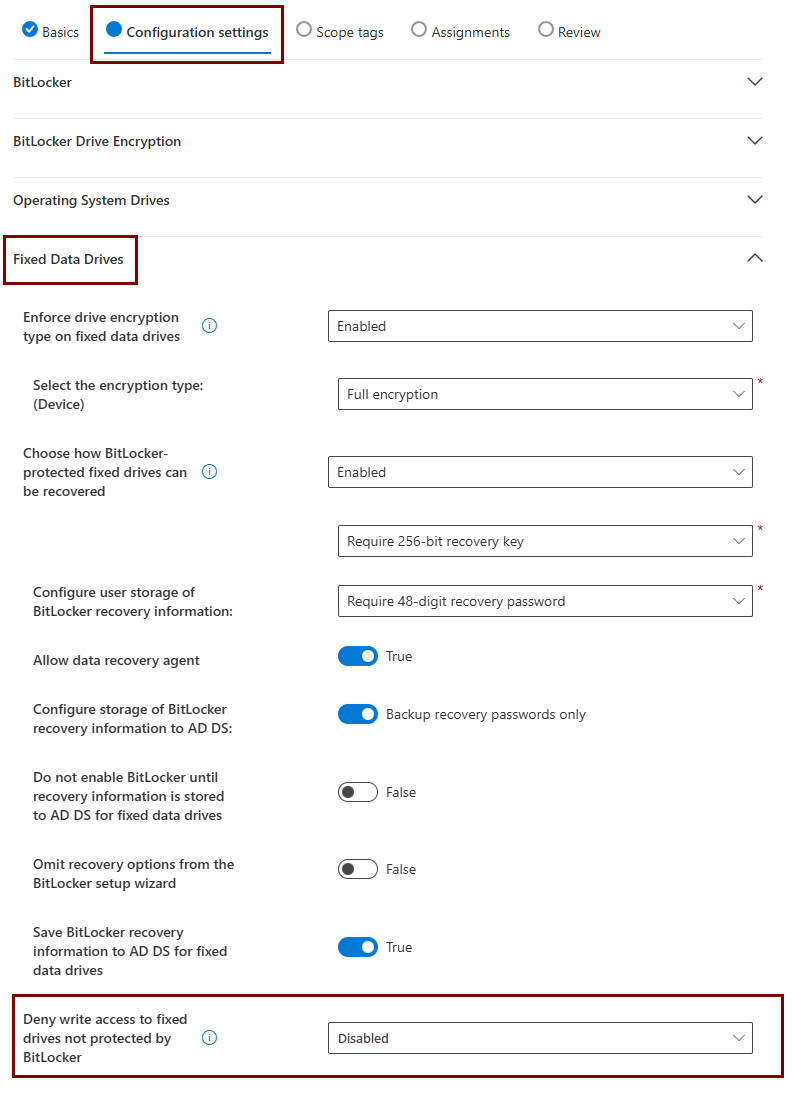Open Require 256-bit recovery key dropdown
Image resolution: width=796 pixels, height=1096 pixels.
[545, 541]
